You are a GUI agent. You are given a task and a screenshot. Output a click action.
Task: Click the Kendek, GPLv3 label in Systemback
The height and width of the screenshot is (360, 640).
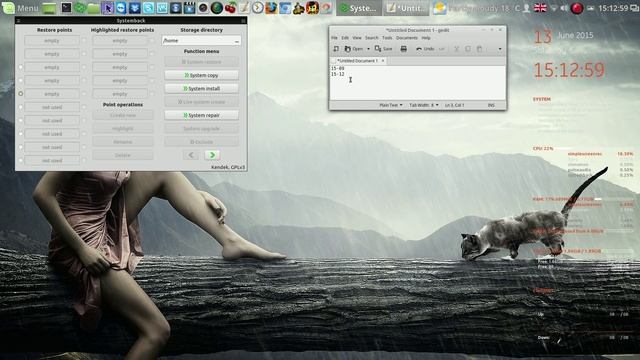228,167
